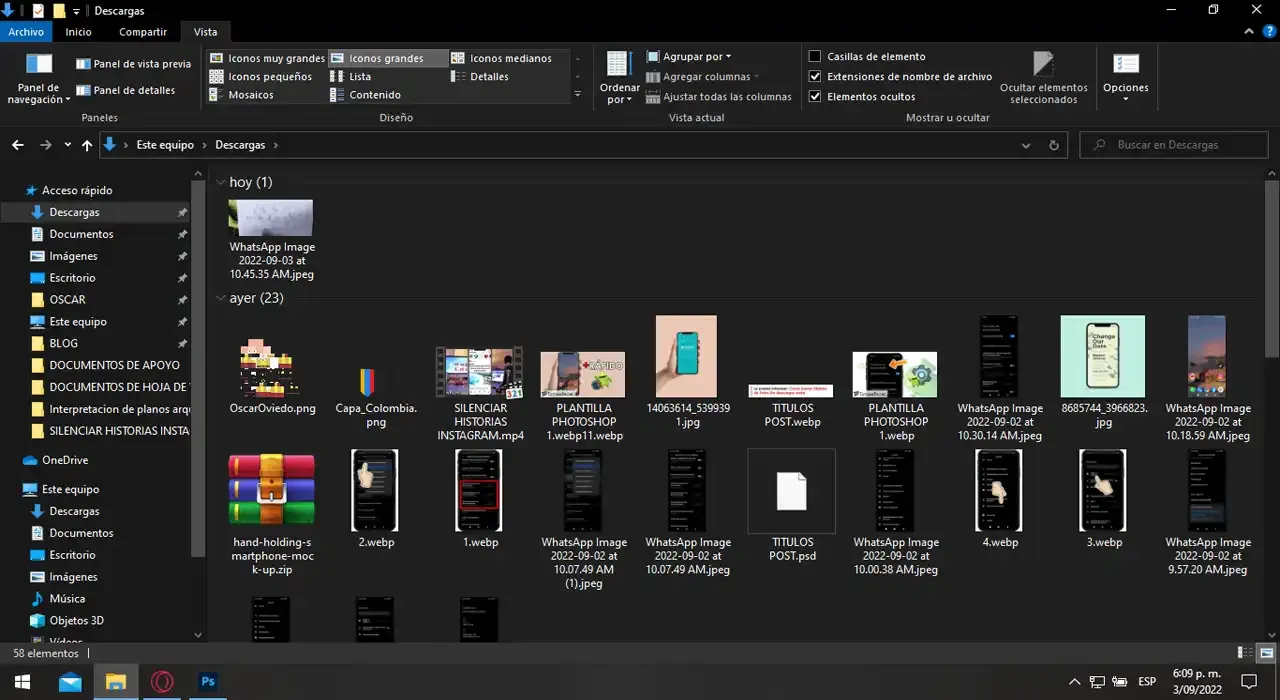Select TITULOS POST.psd file
Screen dimensions: 1280x700
792,505
